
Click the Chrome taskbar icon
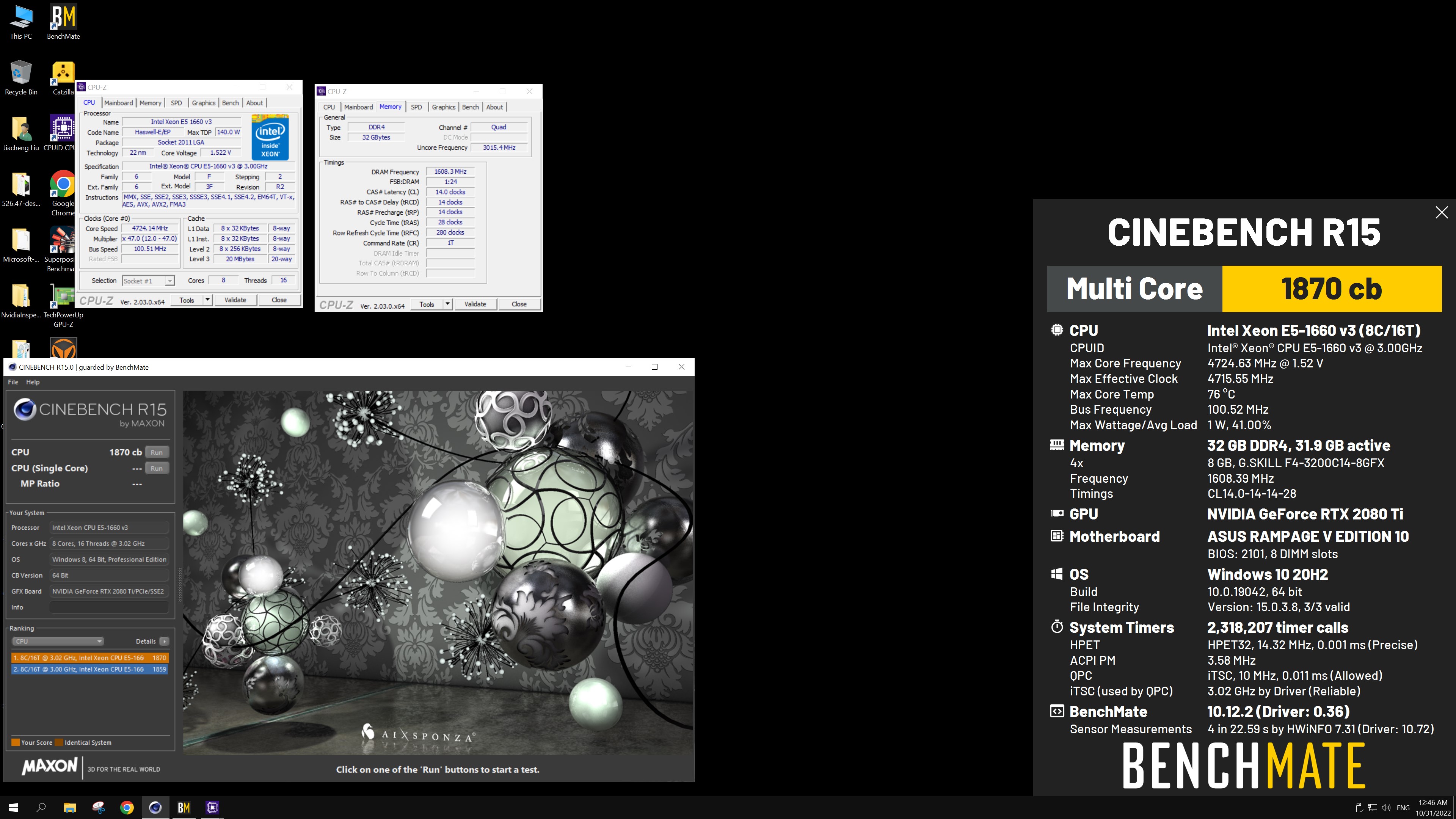(127, 808)
